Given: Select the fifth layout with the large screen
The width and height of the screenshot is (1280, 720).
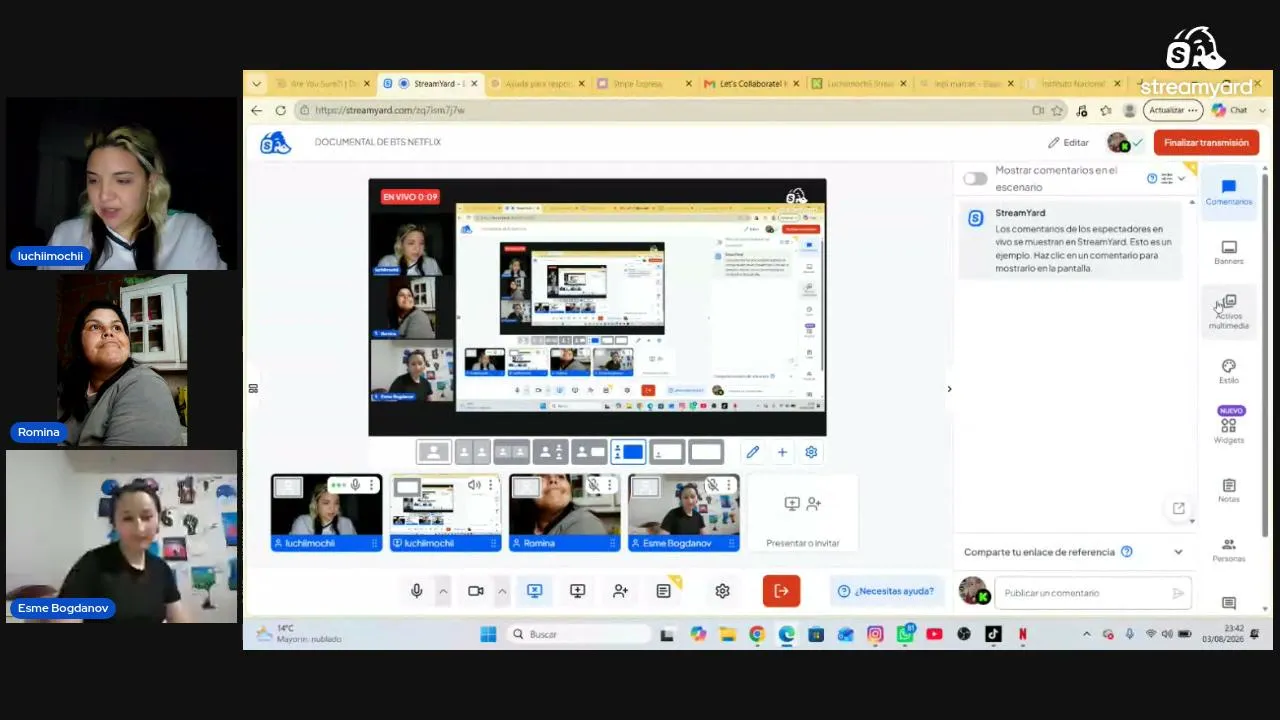Looking at the screenshot, I should pos(589,452).
